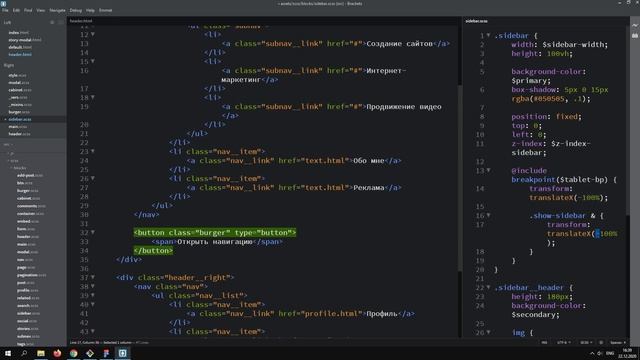This screenshot has width=640, height=360.
Task: Collapse code at line 12 in header.html pane
Action: (93, 34)
